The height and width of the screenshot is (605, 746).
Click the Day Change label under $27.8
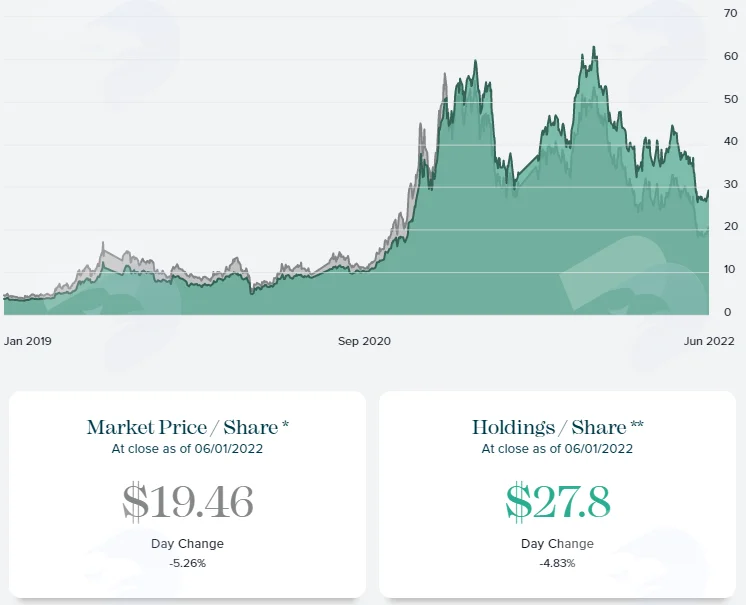pyautogui.click(x=558, y=544)
